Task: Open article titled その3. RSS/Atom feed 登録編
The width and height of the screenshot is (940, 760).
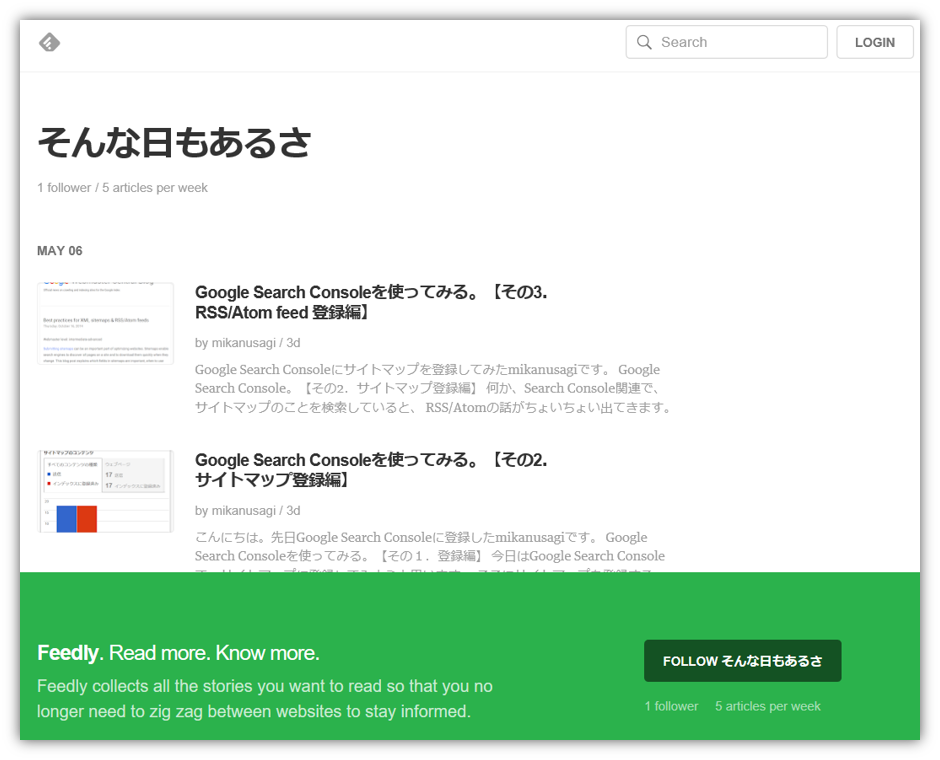Action: click(371, 302)
